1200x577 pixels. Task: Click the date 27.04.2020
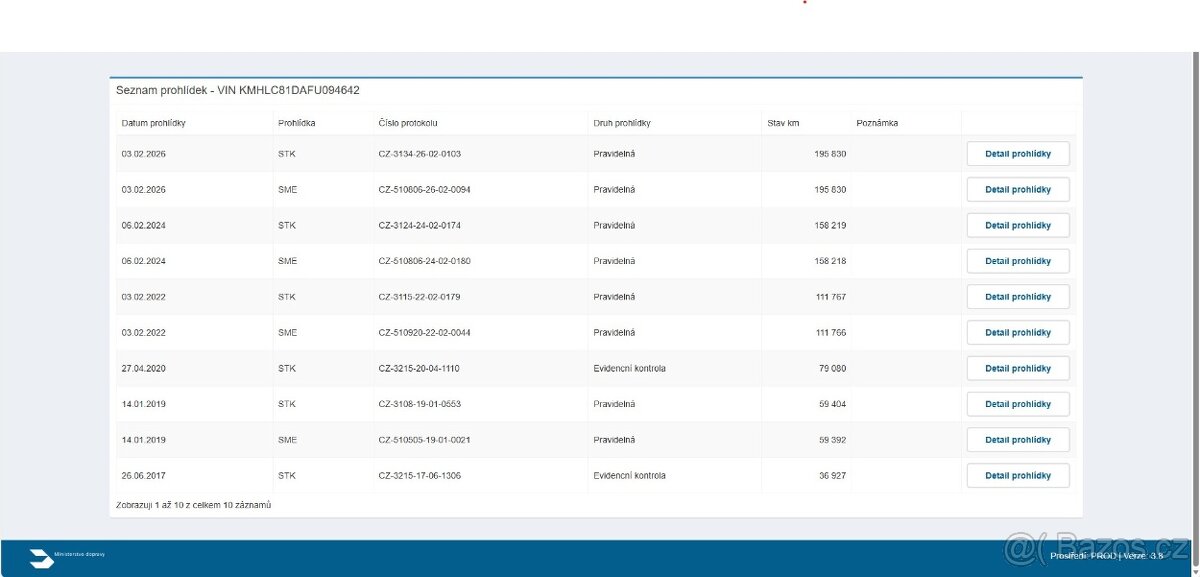(x=143, y=368)
